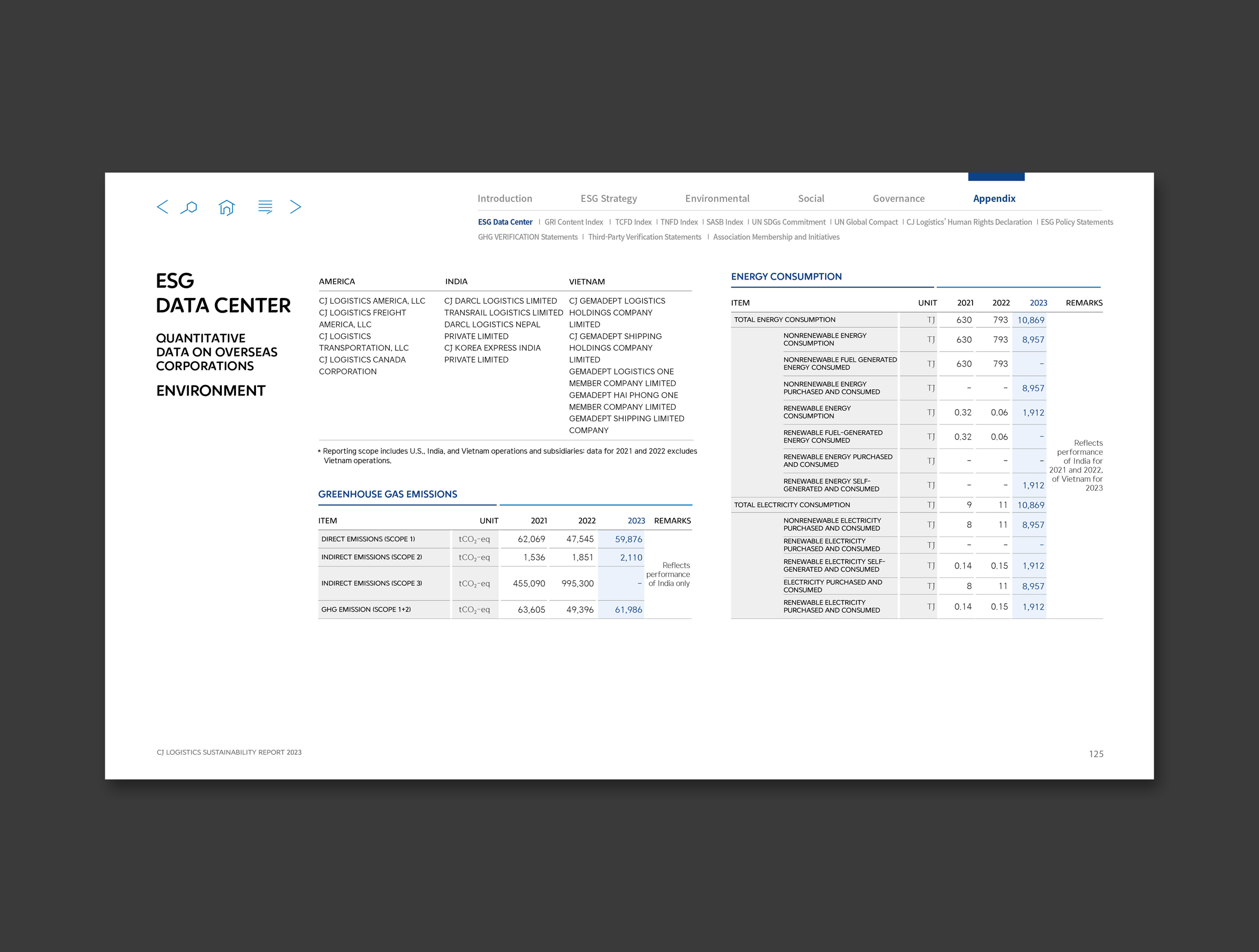The width and height of the screenshot is (1259, 952).
Task: Click GREENHOUSE GAS EMISSIONS heading
Action: pos(388,494)
